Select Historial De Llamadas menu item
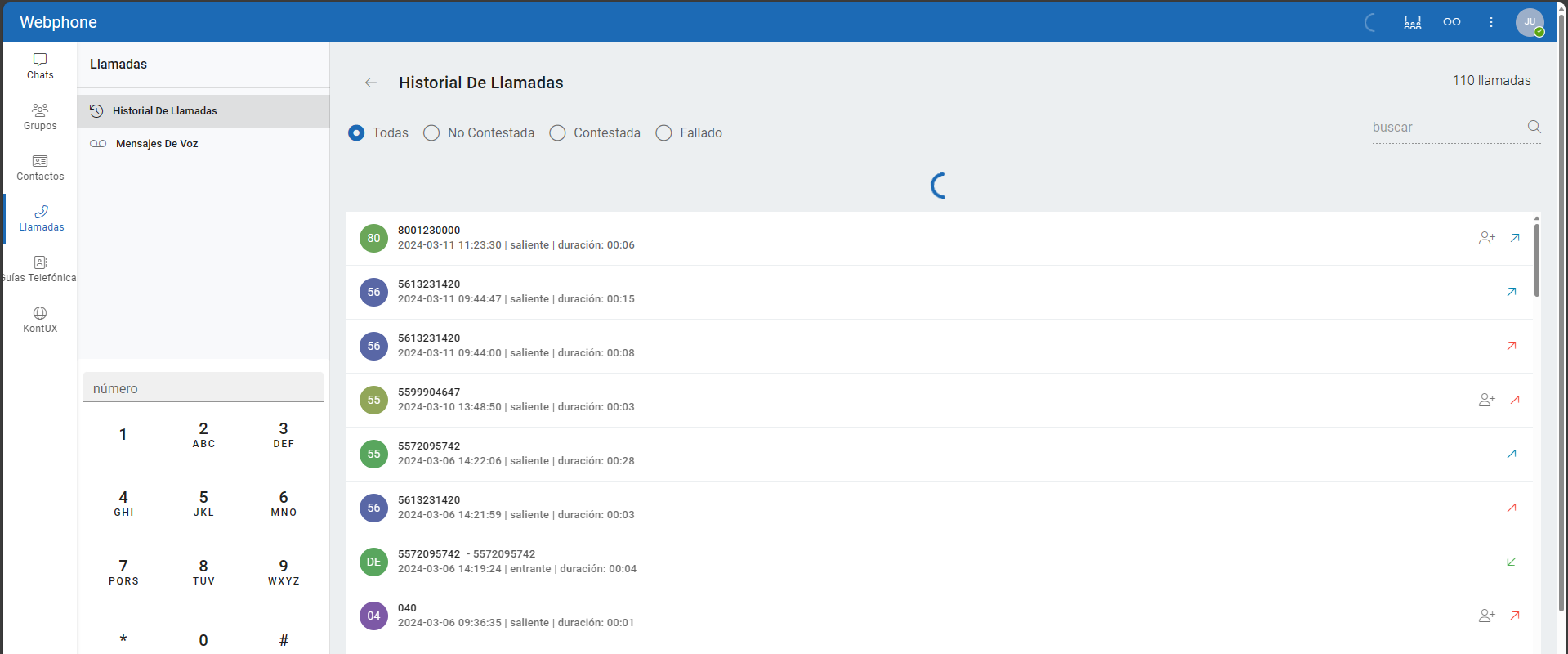 pyautogui.click(x=164, y=111)
